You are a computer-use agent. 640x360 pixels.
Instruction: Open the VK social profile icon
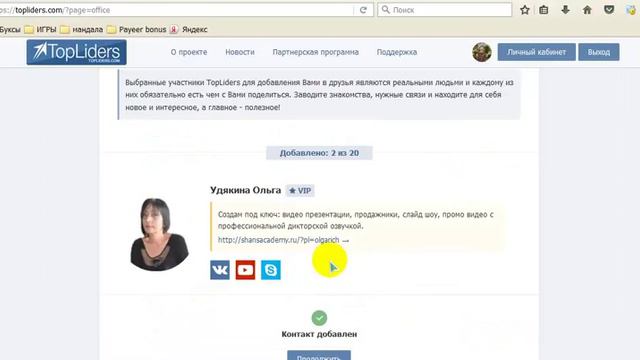pyautogui.click(x=220, y=270)
